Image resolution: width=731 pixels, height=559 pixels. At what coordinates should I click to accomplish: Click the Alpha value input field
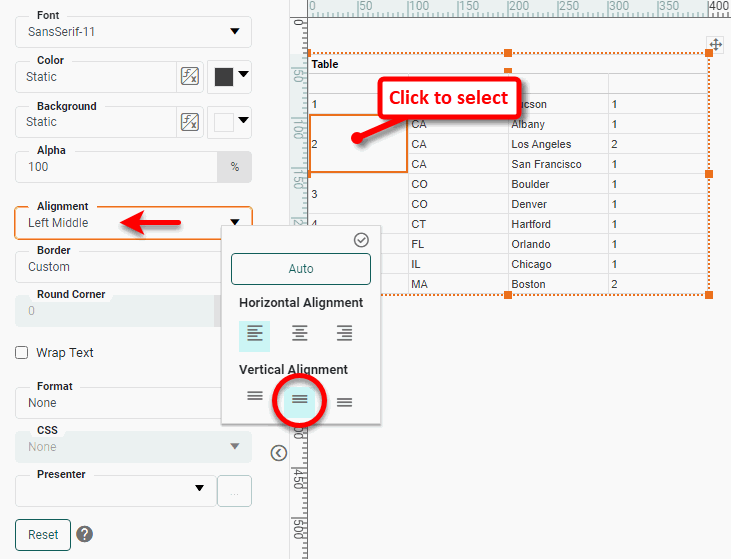tap(116, 167)
